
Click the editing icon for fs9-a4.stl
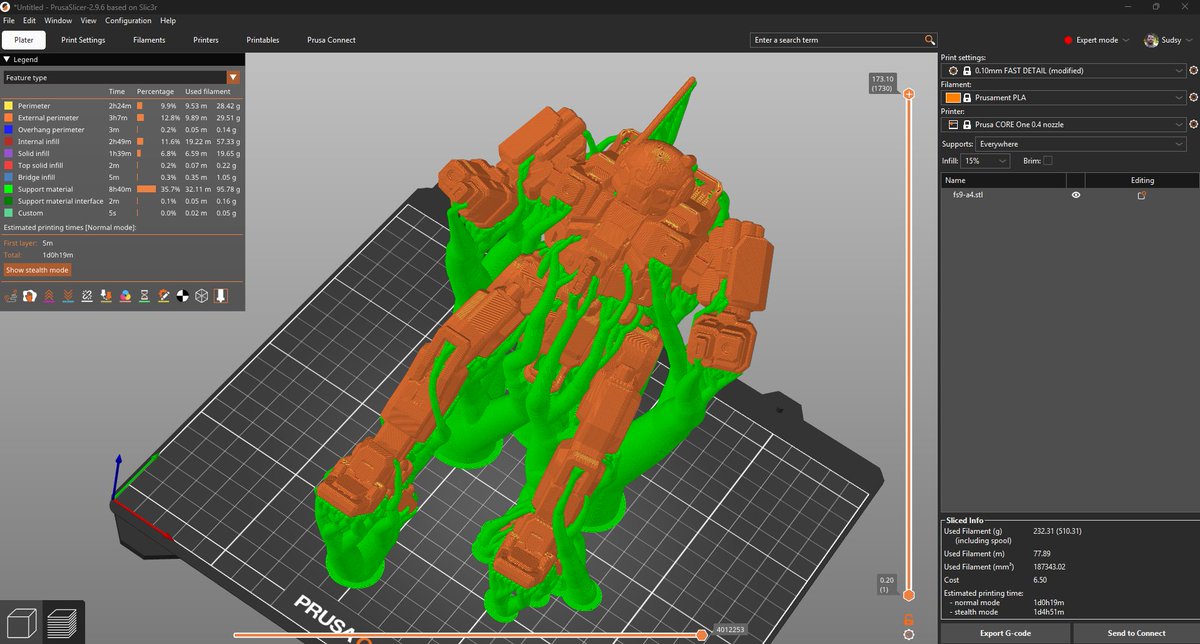click(1142, 196)
